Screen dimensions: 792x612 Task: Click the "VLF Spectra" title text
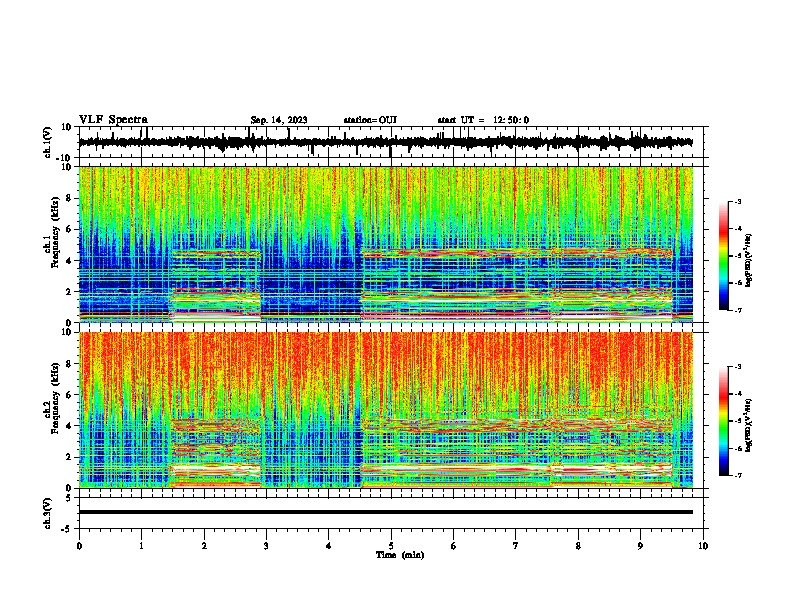113,120
